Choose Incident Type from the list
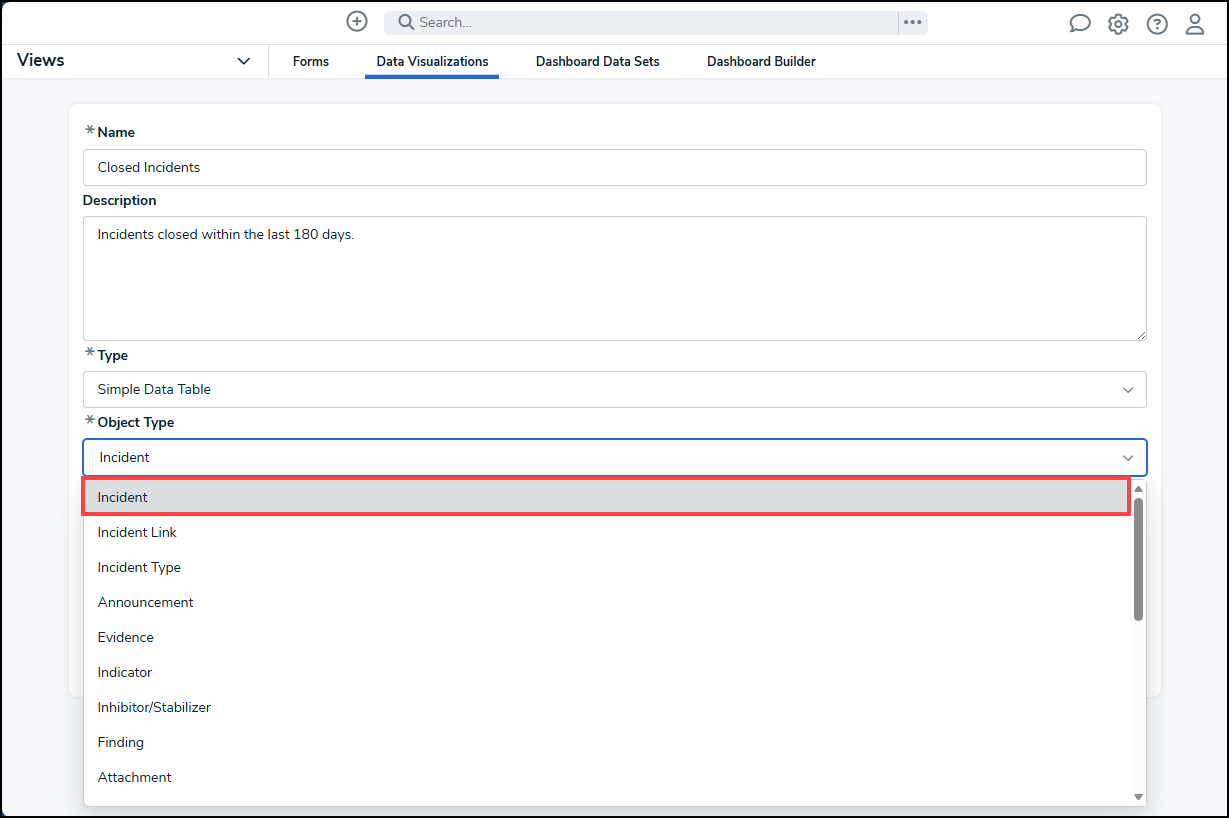This screenshot has height=818, width=1229. coord(607,567)
